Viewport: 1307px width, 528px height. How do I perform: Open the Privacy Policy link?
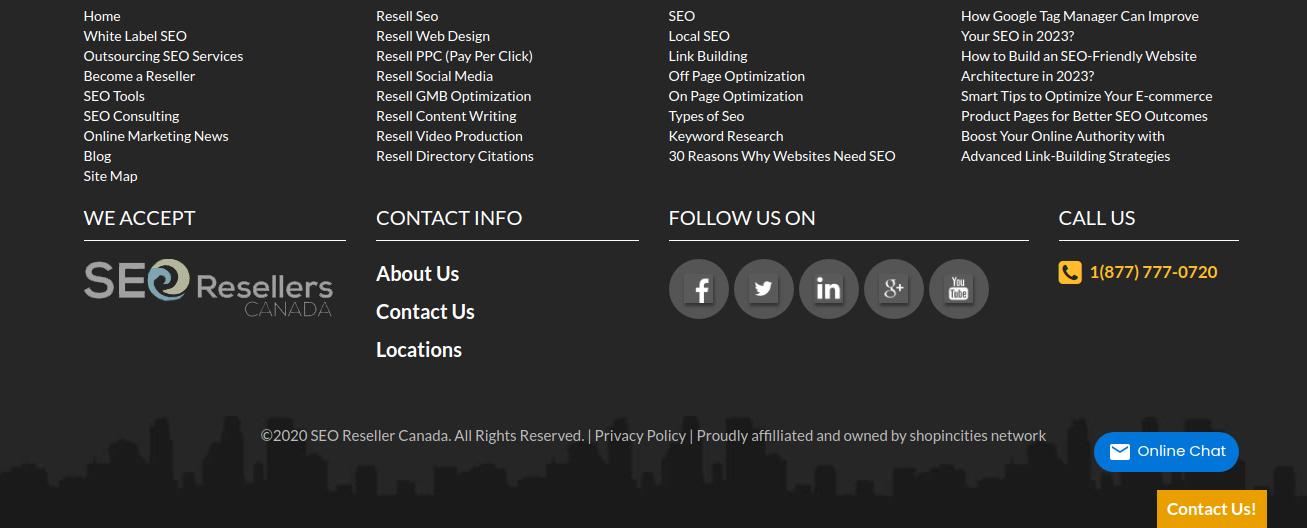tap(640, 436)
